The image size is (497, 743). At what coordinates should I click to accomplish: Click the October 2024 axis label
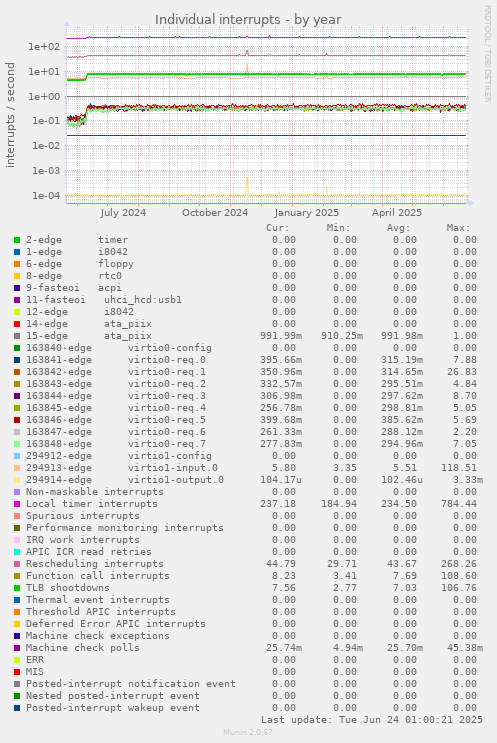tap(215, 213)
